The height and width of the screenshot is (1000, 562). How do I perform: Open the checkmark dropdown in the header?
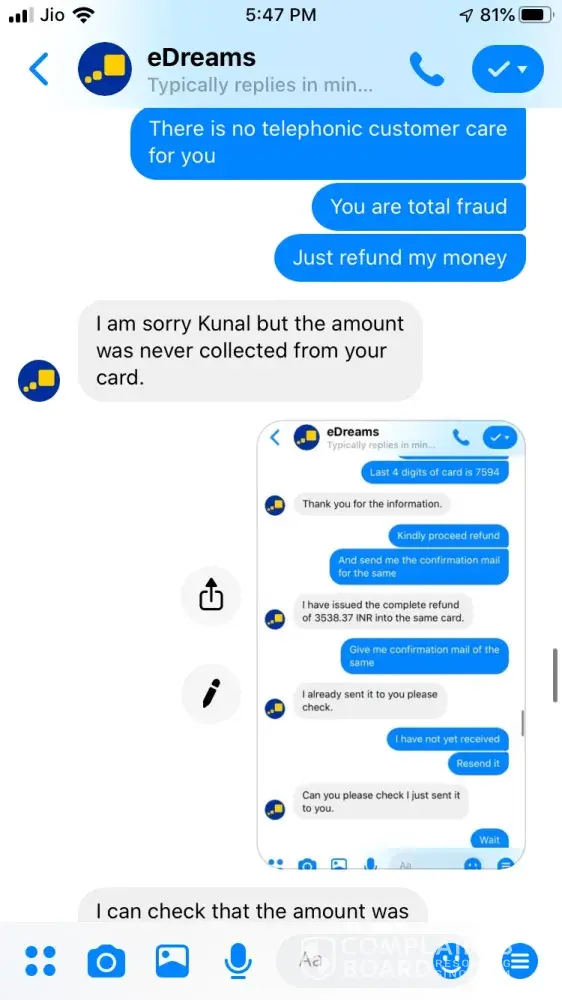coord(508,69)
